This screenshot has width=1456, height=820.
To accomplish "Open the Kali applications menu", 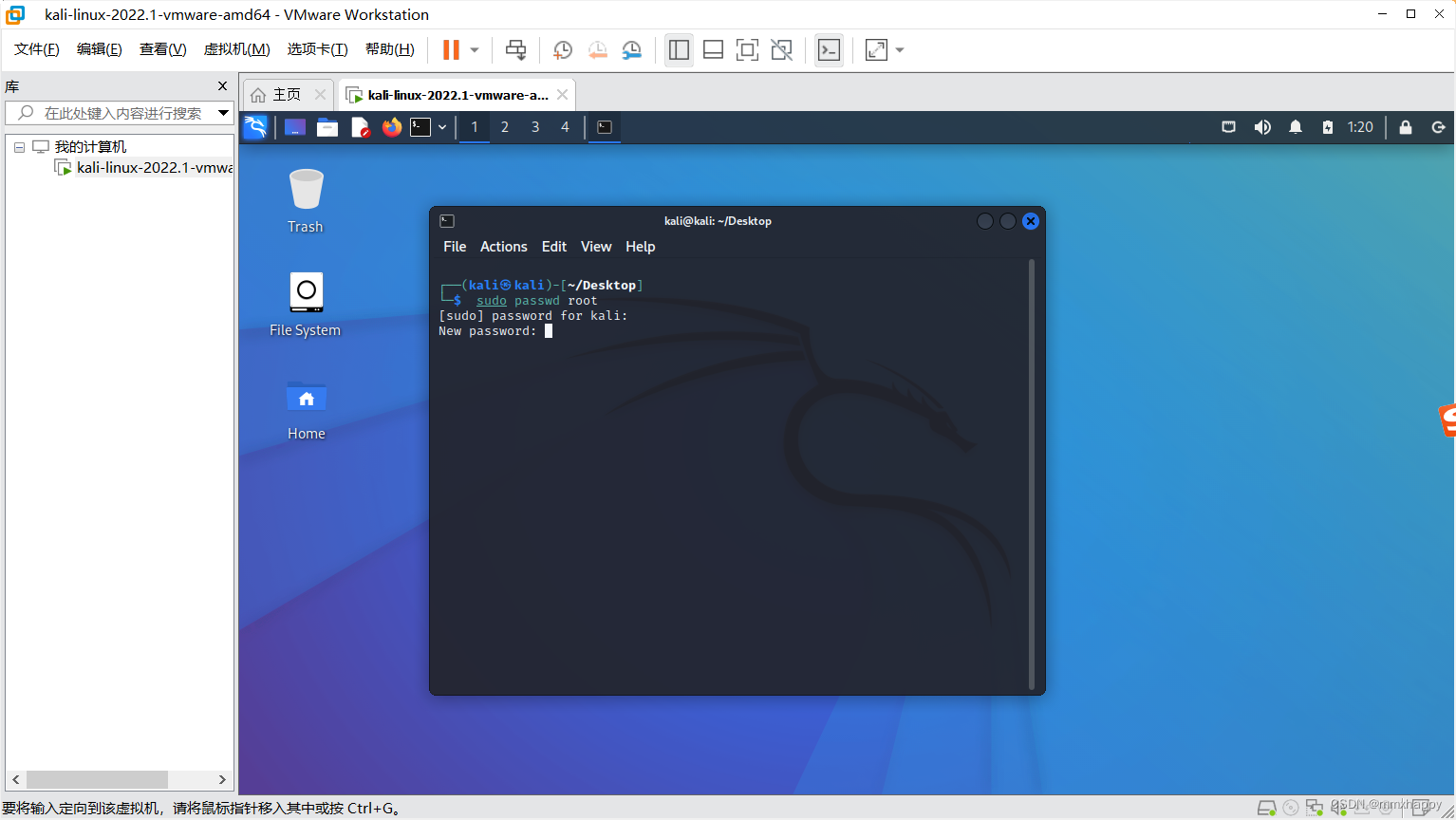I will tap(255, 127).
